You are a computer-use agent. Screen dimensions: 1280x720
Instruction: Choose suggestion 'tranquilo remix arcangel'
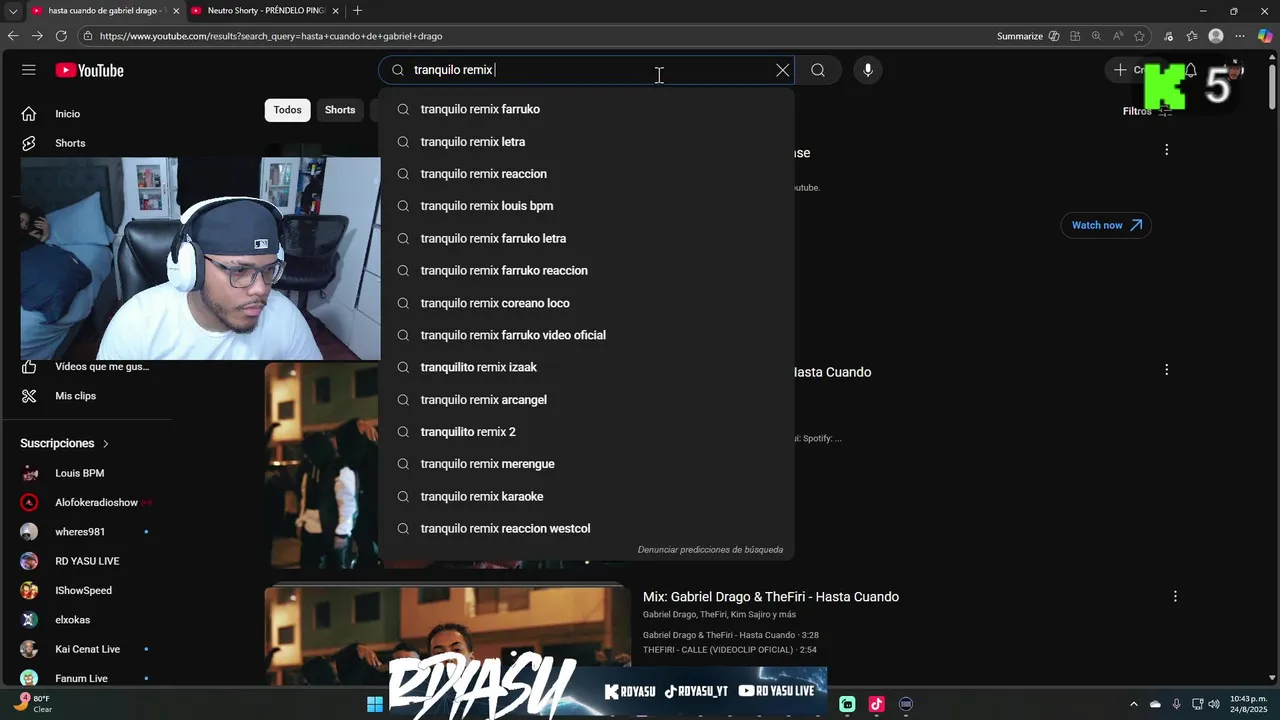[x=586, y=400]
